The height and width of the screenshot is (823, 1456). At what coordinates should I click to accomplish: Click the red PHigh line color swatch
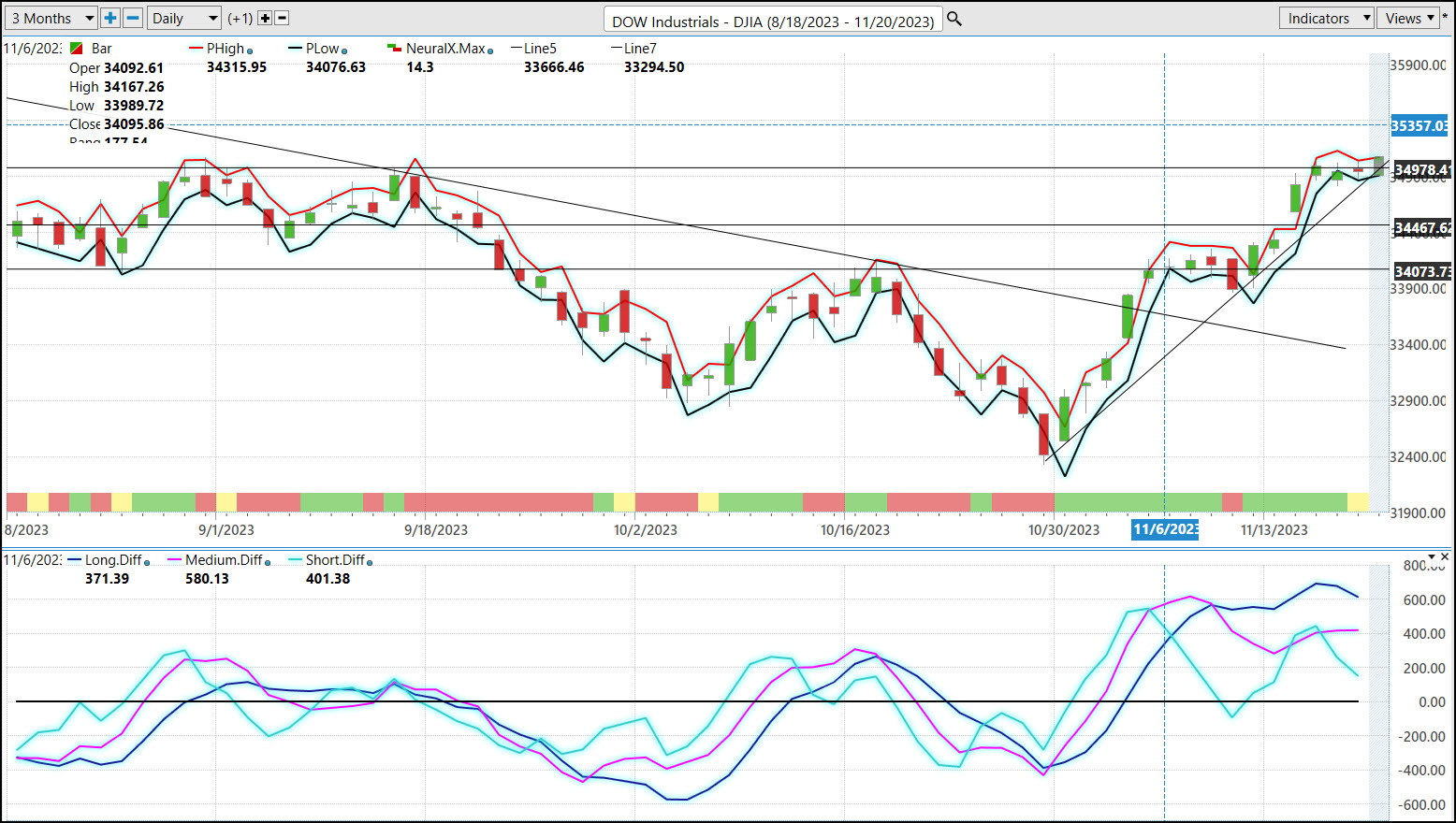click(197, 49)
